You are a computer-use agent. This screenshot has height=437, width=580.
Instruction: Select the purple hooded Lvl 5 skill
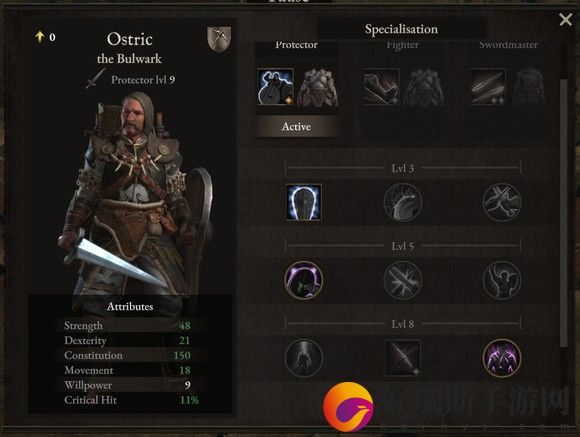(304, 280)
